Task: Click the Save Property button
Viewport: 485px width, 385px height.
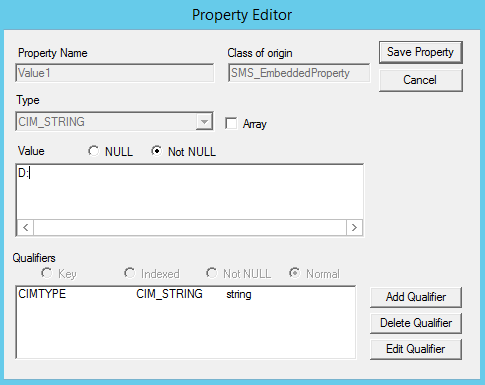Action: click(x=421, y=52)
